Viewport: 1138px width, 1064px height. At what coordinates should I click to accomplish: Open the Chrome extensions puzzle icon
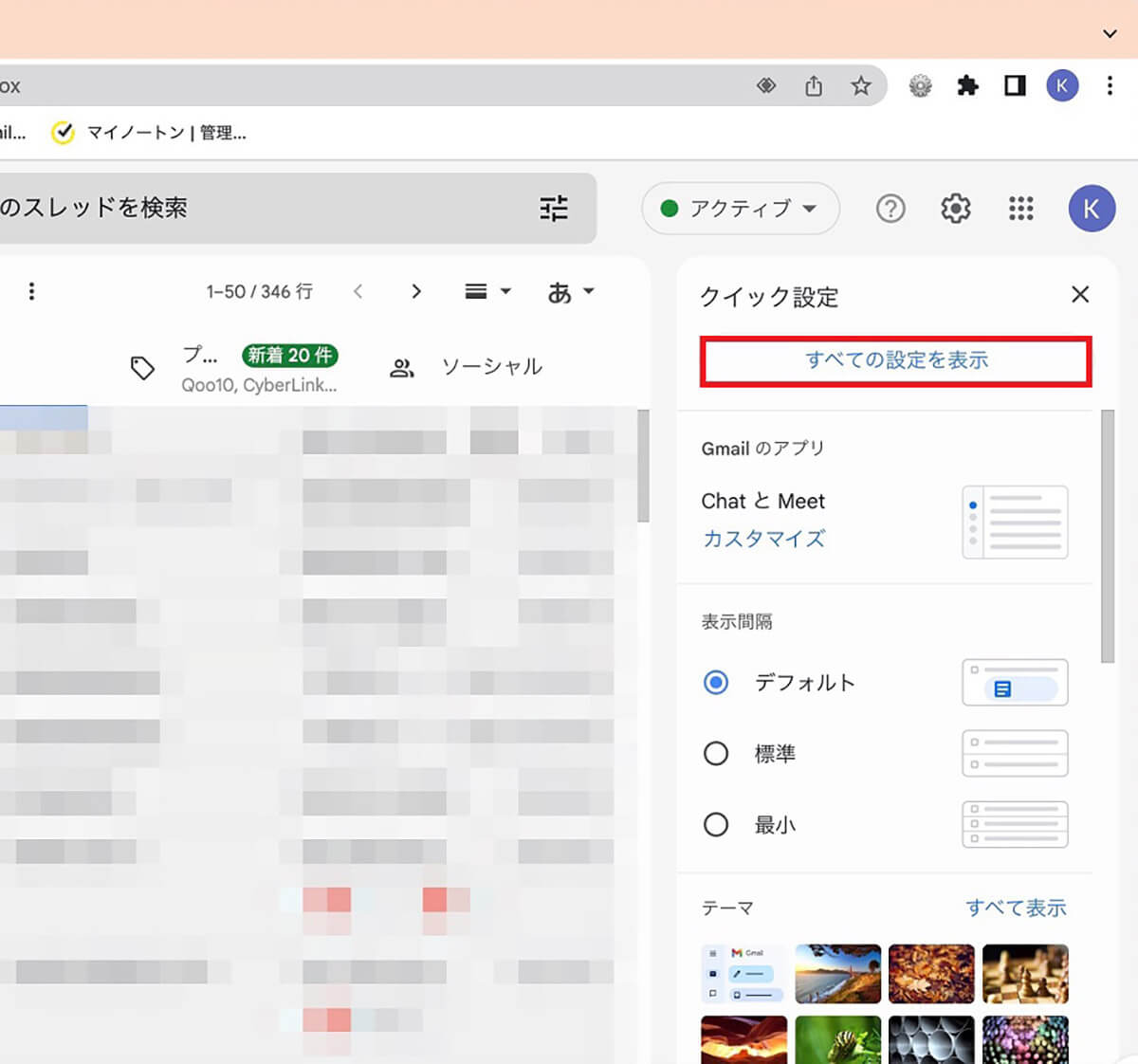[967, 86]
